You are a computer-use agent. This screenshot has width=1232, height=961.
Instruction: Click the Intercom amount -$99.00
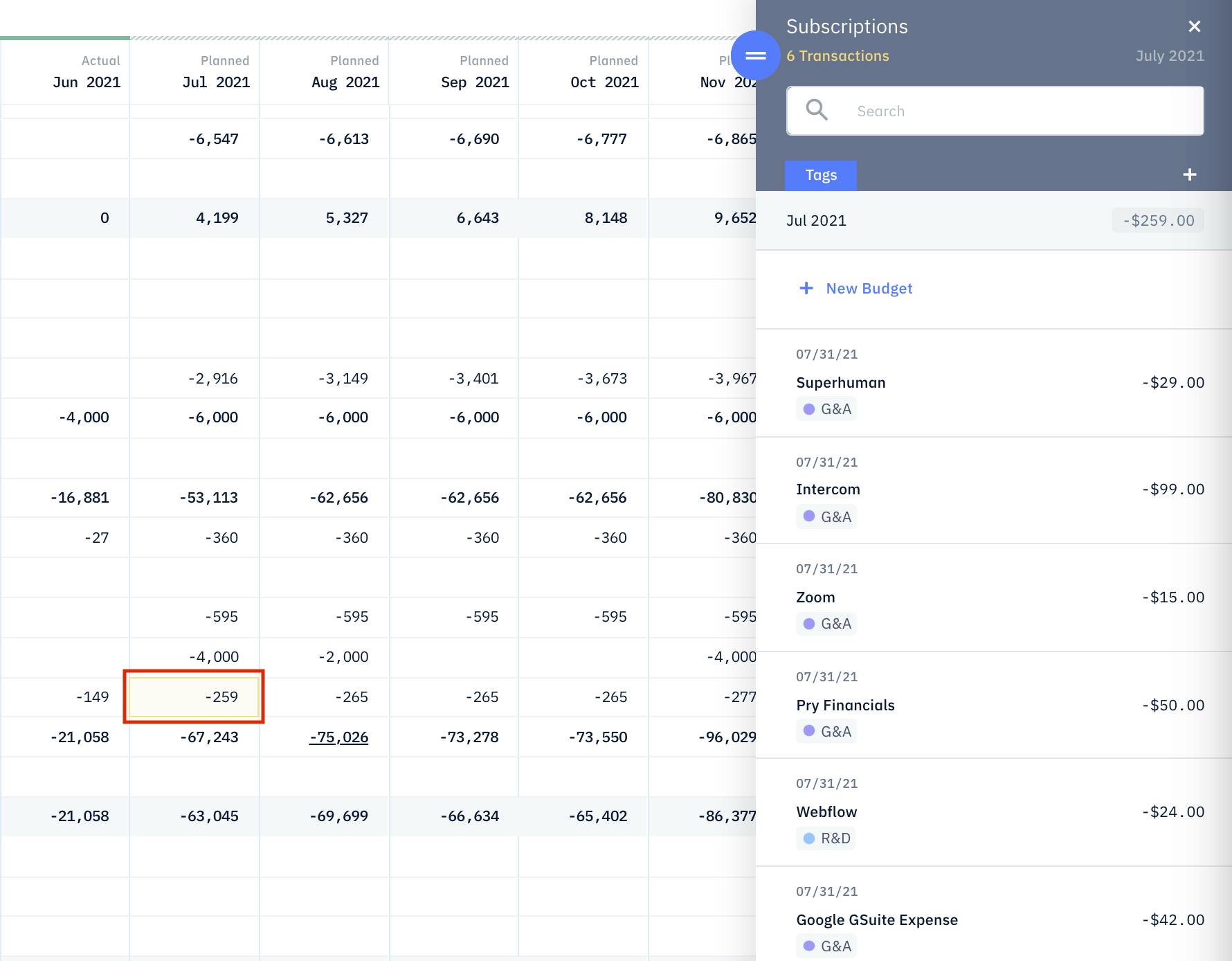coord(1173,489)
